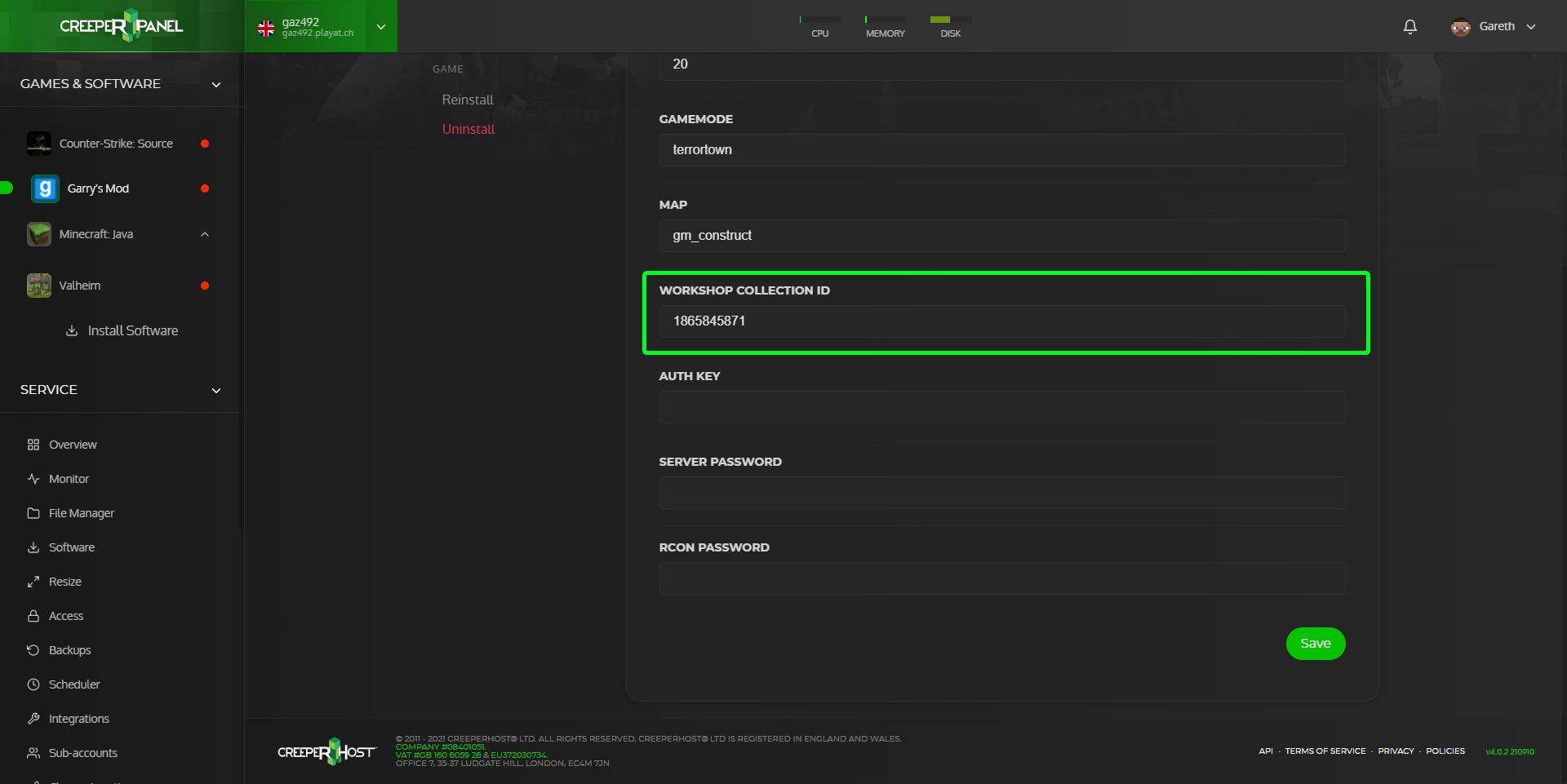Open the notifications bell

pos(1409,26)
